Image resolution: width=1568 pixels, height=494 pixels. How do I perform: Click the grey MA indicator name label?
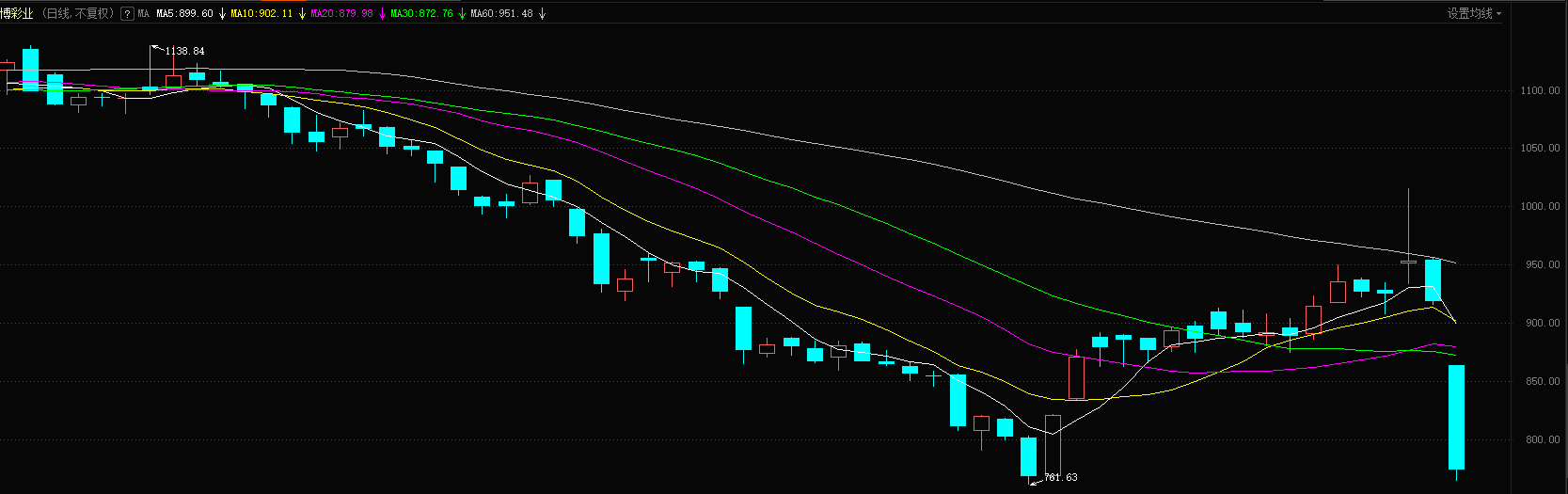point(144,14)
